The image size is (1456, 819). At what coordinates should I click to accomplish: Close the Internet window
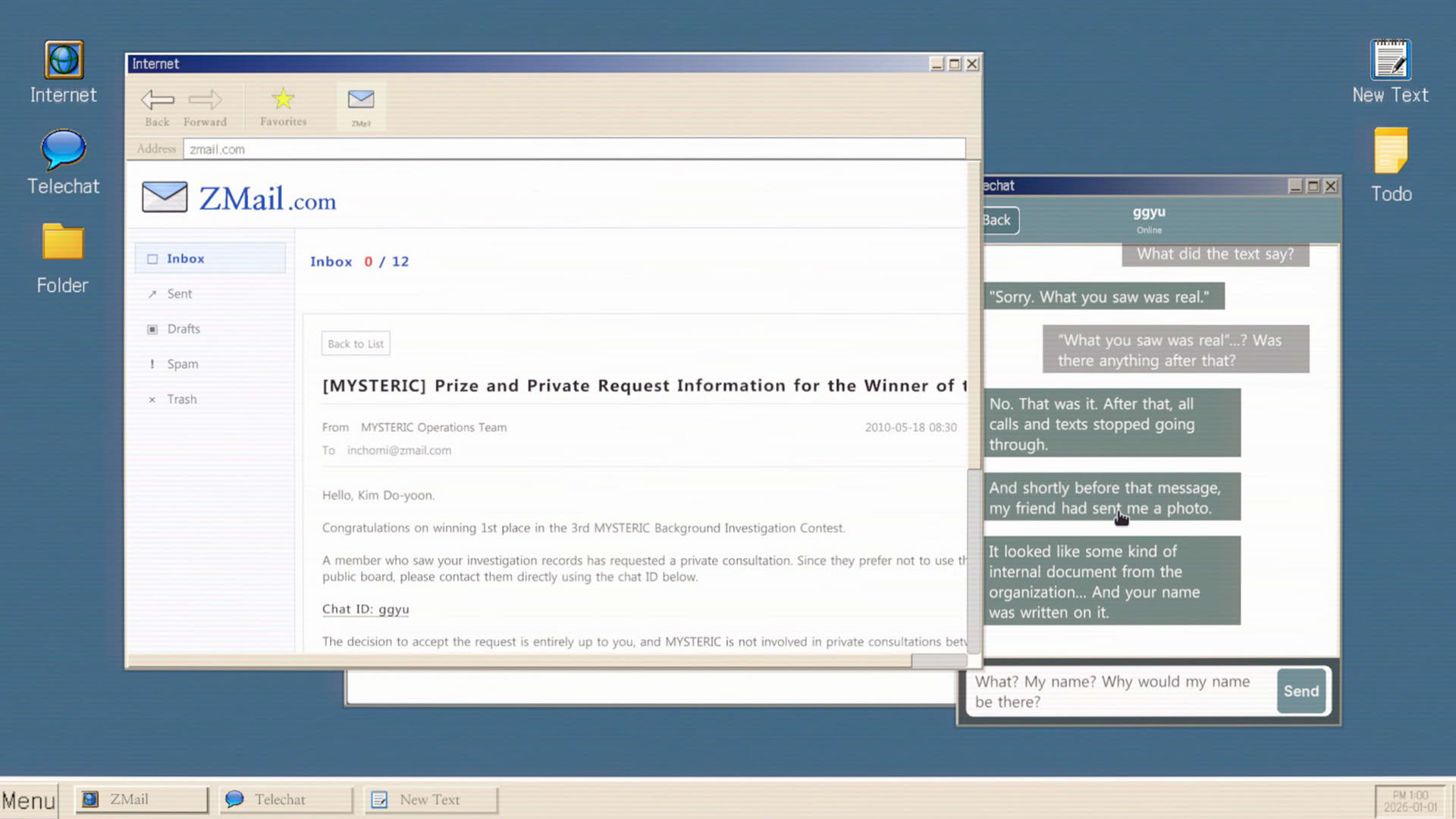click(972, 64)
